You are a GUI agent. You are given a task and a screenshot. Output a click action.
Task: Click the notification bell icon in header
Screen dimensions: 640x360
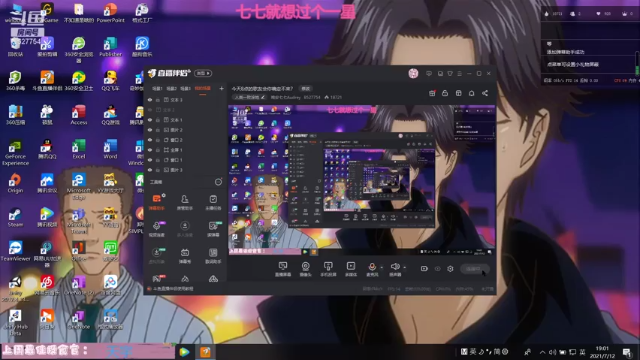[x=471, y=93]
